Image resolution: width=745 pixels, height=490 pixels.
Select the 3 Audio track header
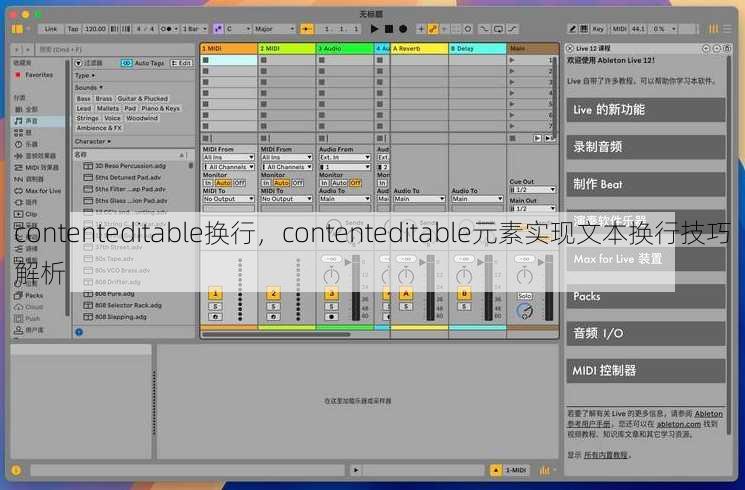click(345, 48)
